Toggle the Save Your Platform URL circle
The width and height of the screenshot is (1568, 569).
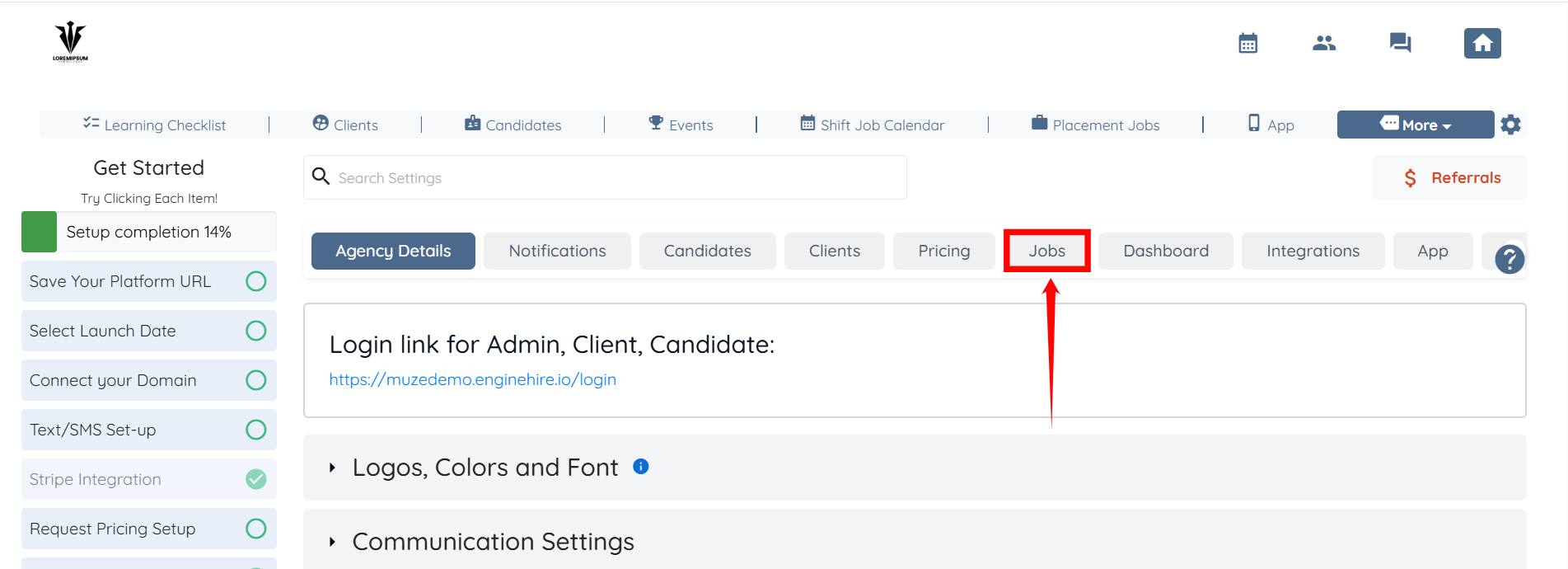coord(256,281)
